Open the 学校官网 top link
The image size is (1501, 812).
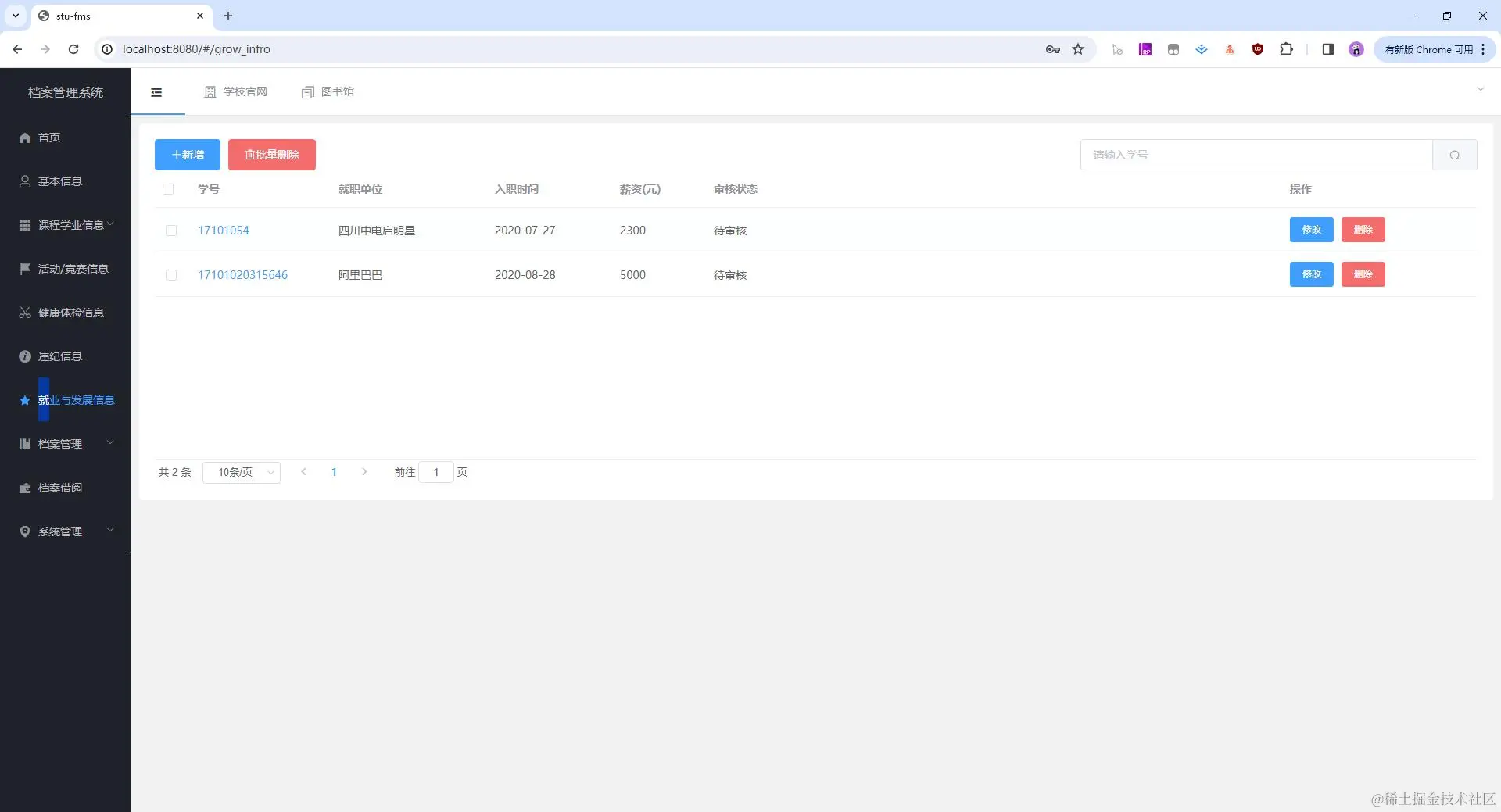click(x=236, y=92)
